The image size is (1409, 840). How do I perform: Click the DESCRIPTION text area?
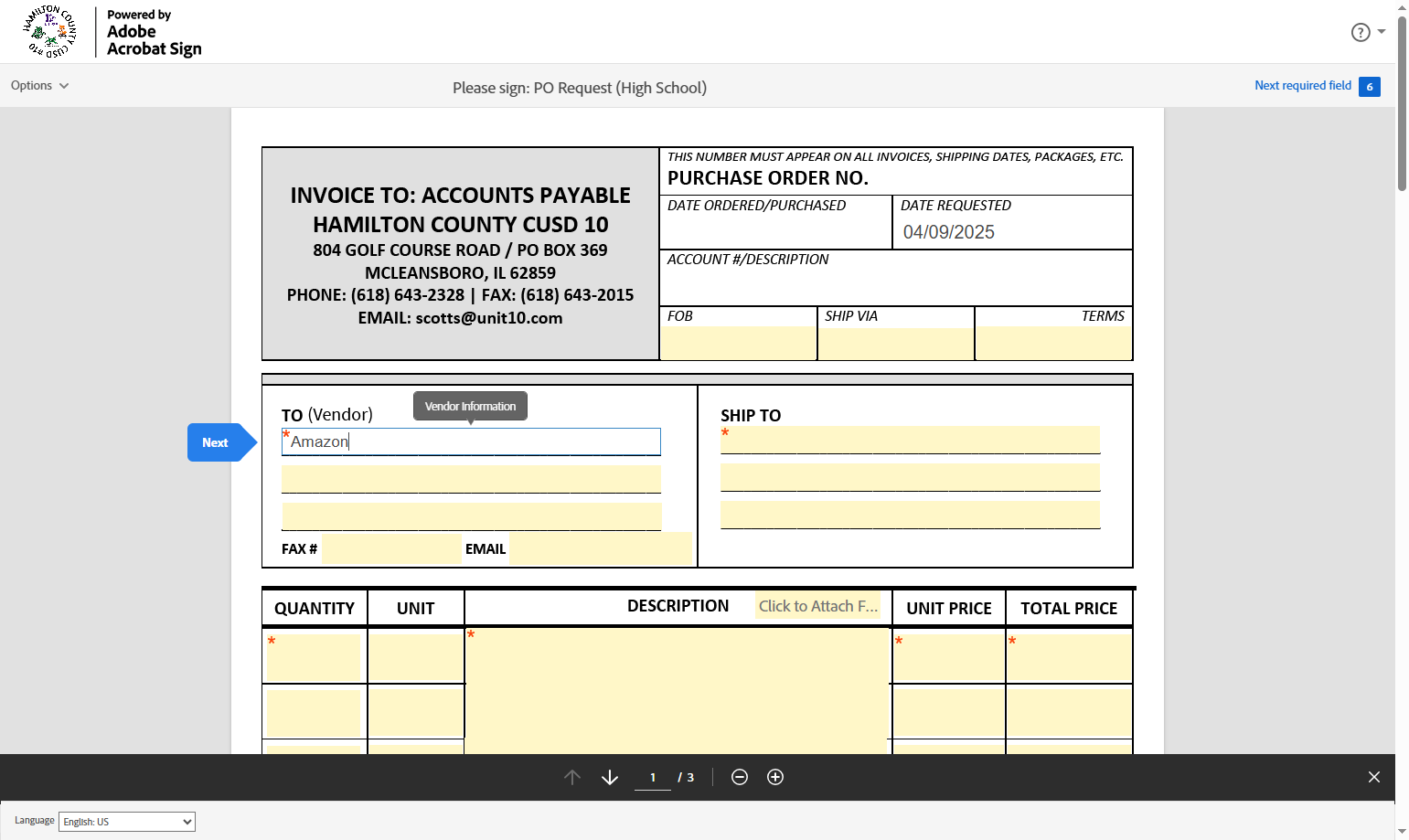(678, 691)
